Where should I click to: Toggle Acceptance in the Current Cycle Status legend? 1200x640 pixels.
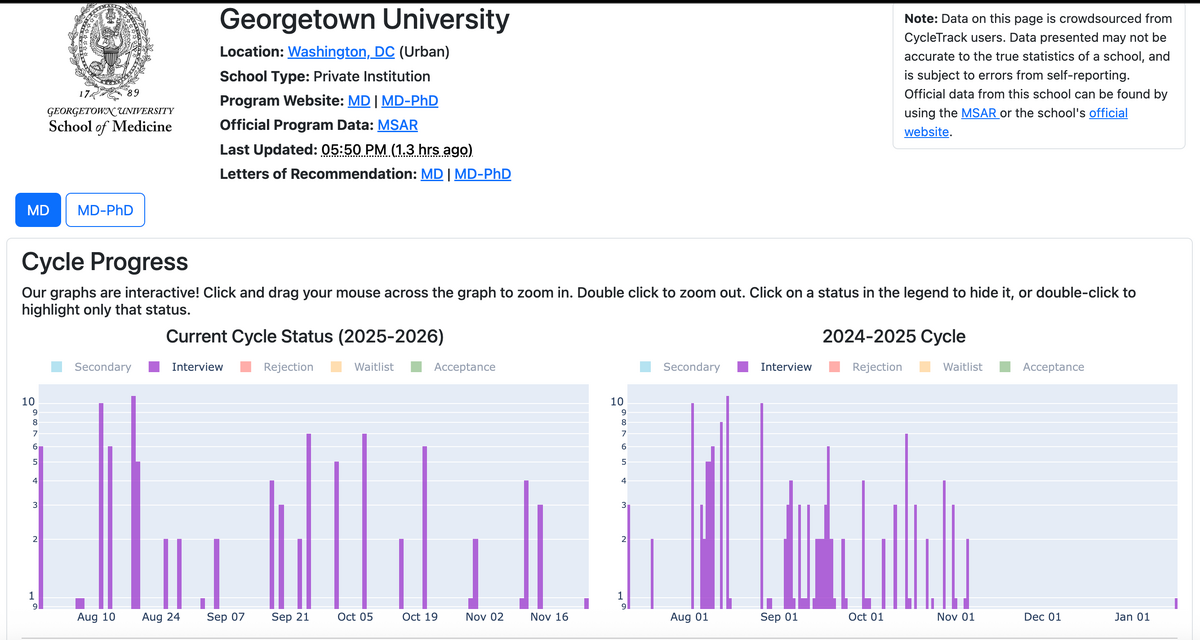453,367
